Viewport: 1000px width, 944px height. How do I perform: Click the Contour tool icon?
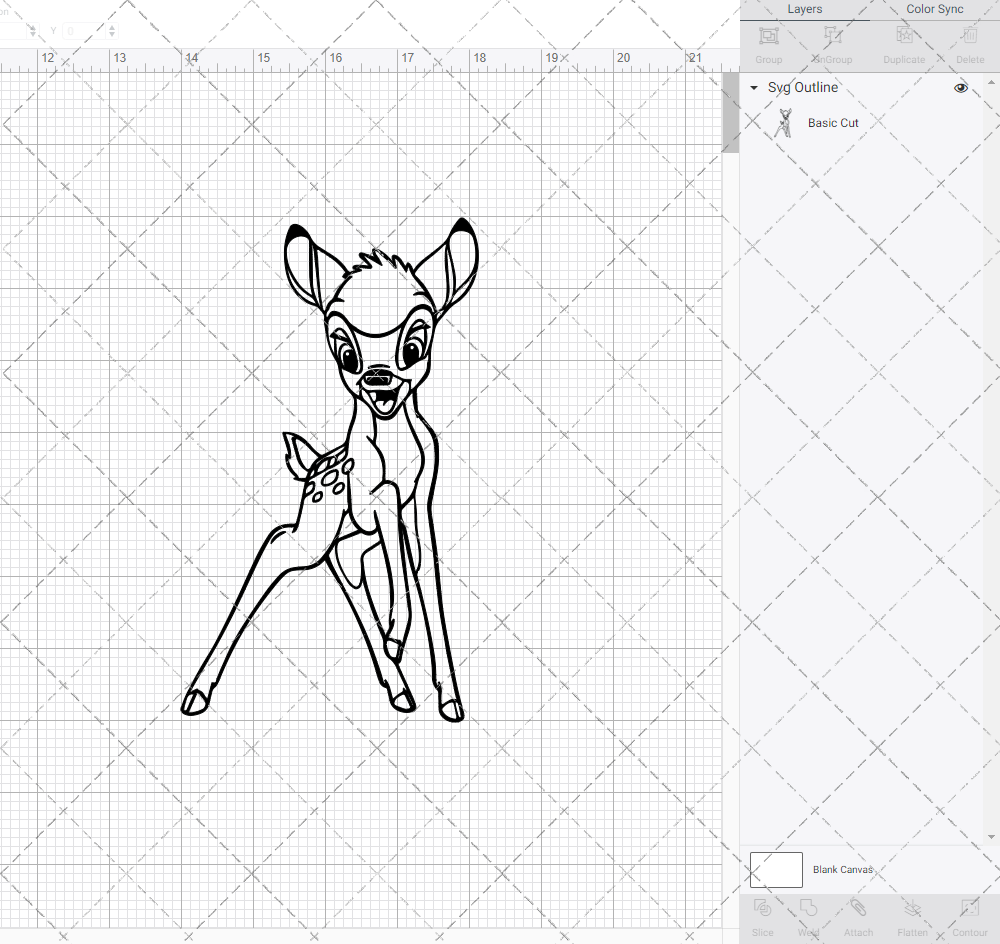coord(969,908)
